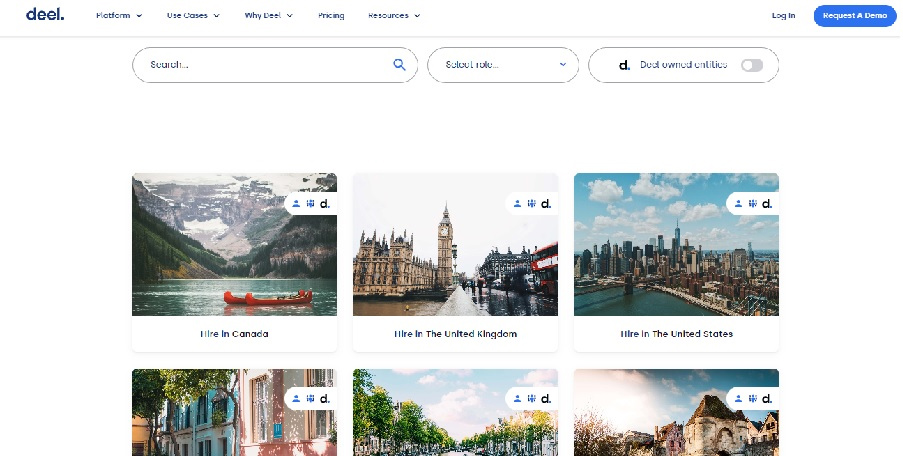Open the Select role dropdown
The height and width of the screenshot is (456, 903).
click(x=503, y=64)
